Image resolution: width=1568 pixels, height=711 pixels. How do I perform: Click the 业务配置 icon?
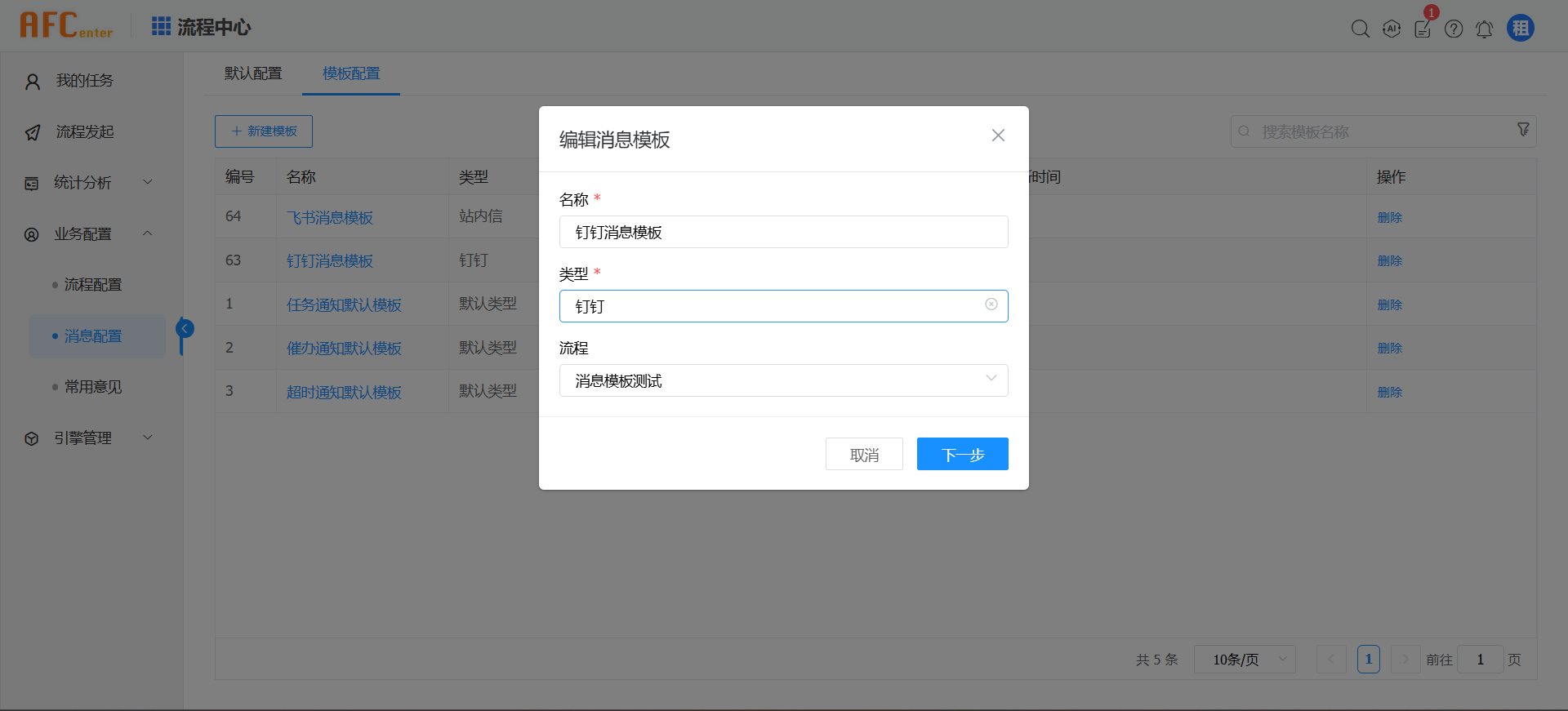tap(32, 235)
